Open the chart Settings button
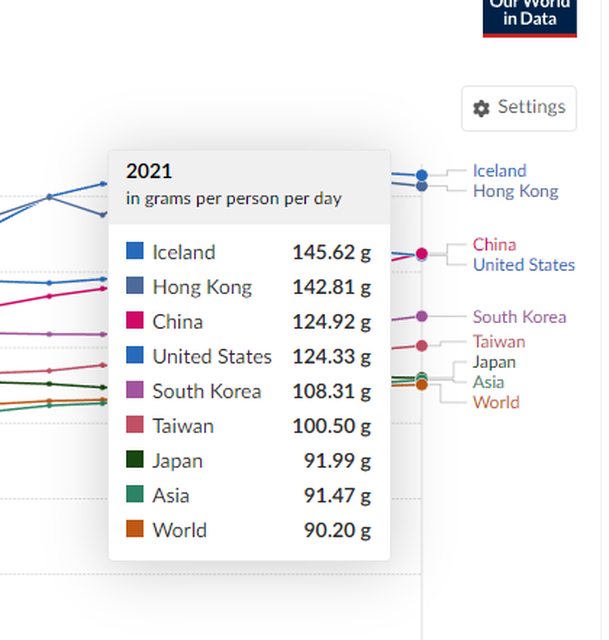 (519, 108)
